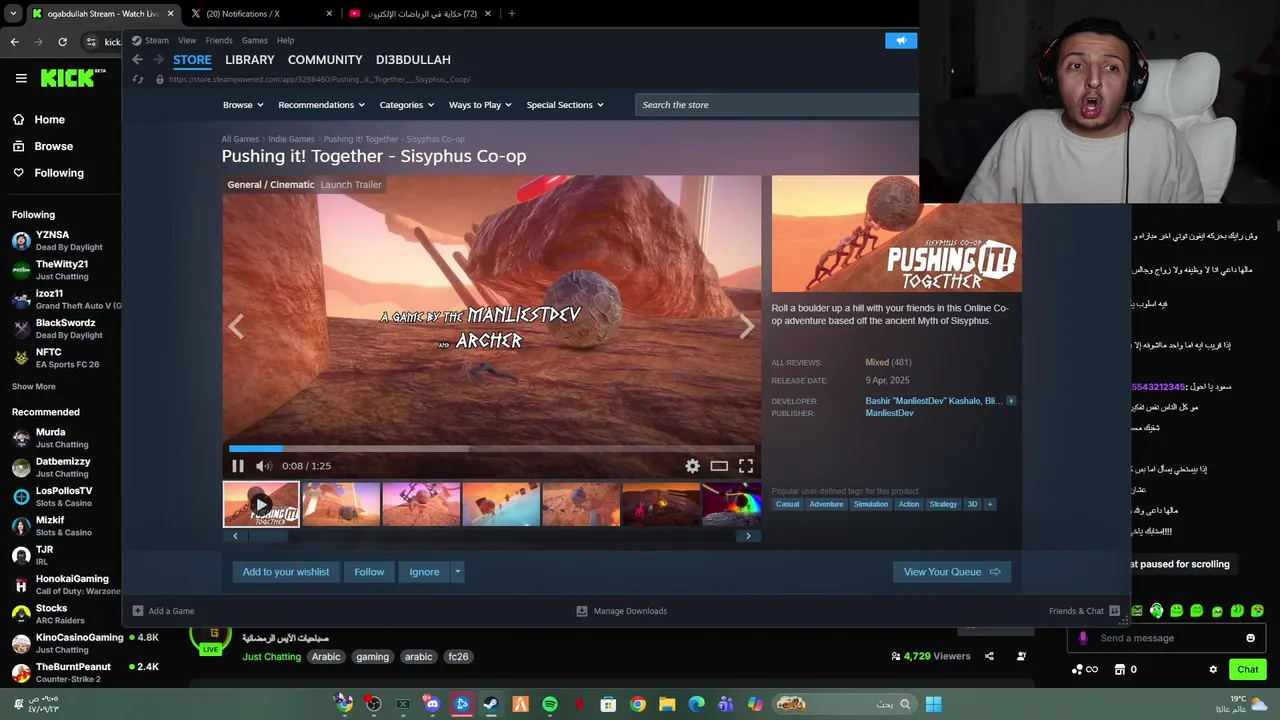Image resolution: width=1280 pixels, height=720 pixels.
Task: Open the Games menu in Steam
Action: point(254,41)
